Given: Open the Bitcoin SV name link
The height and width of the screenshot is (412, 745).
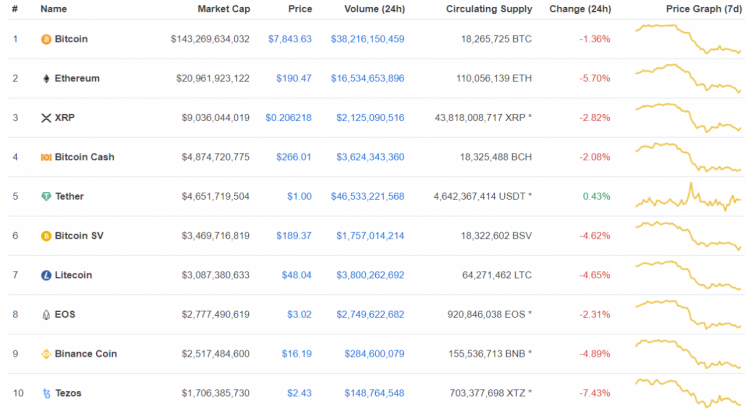Looking at the screenshot, I should (x=79, y=236).
